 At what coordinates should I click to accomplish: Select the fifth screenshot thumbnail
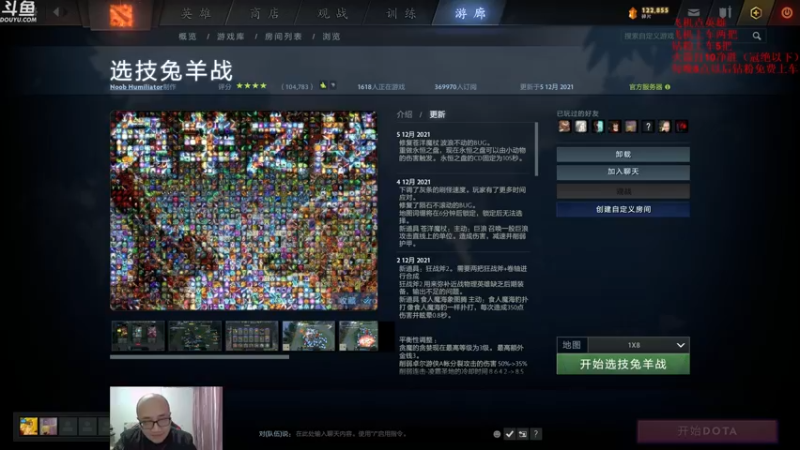pyautogui.click(x=359, y=336)
